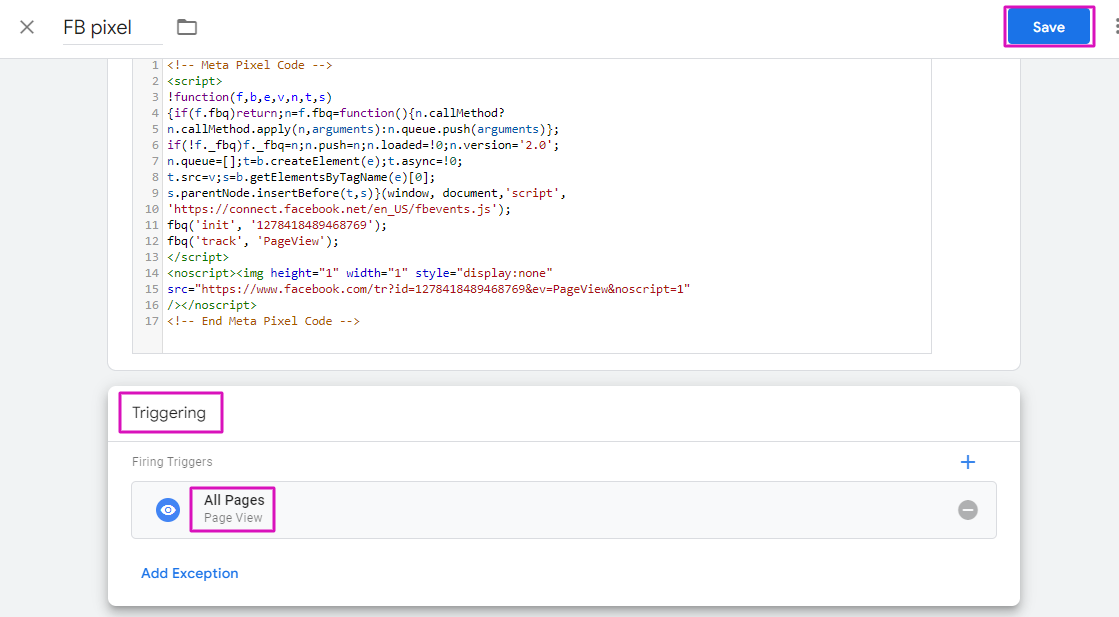Click the fbq track PageView code line
Screen dimensions: 1119x617
tap(253, 241)
